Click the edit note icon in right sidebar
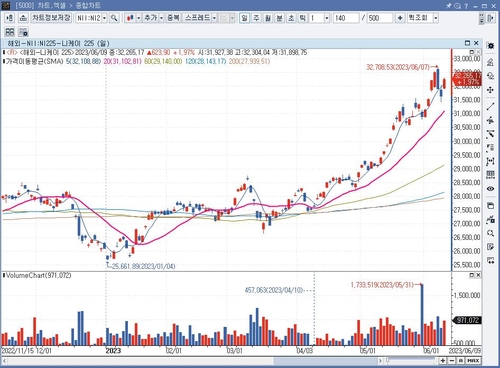The height and width of the screenshot is (368, 500). pos(490,247)
